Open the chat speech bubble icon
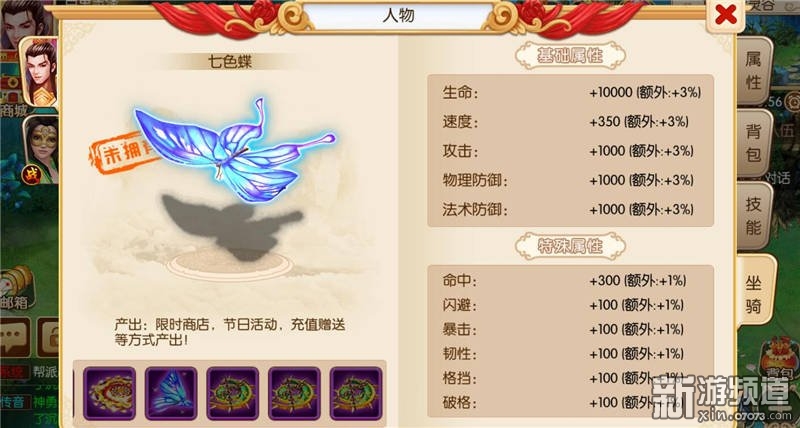The width and height of the screenshot is (800, 428). (x=14, y=337)
